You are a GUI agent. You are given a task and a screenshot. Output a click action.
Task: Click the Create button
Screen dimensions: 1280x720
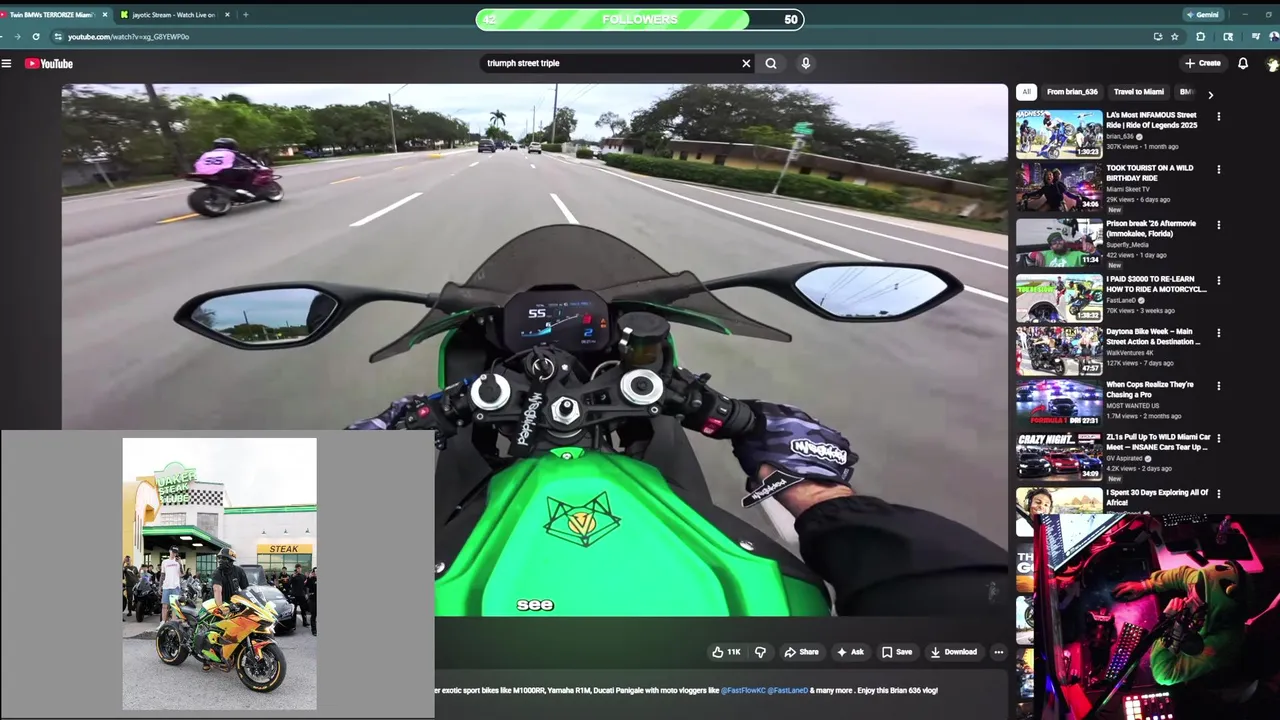coord(1203,63)
